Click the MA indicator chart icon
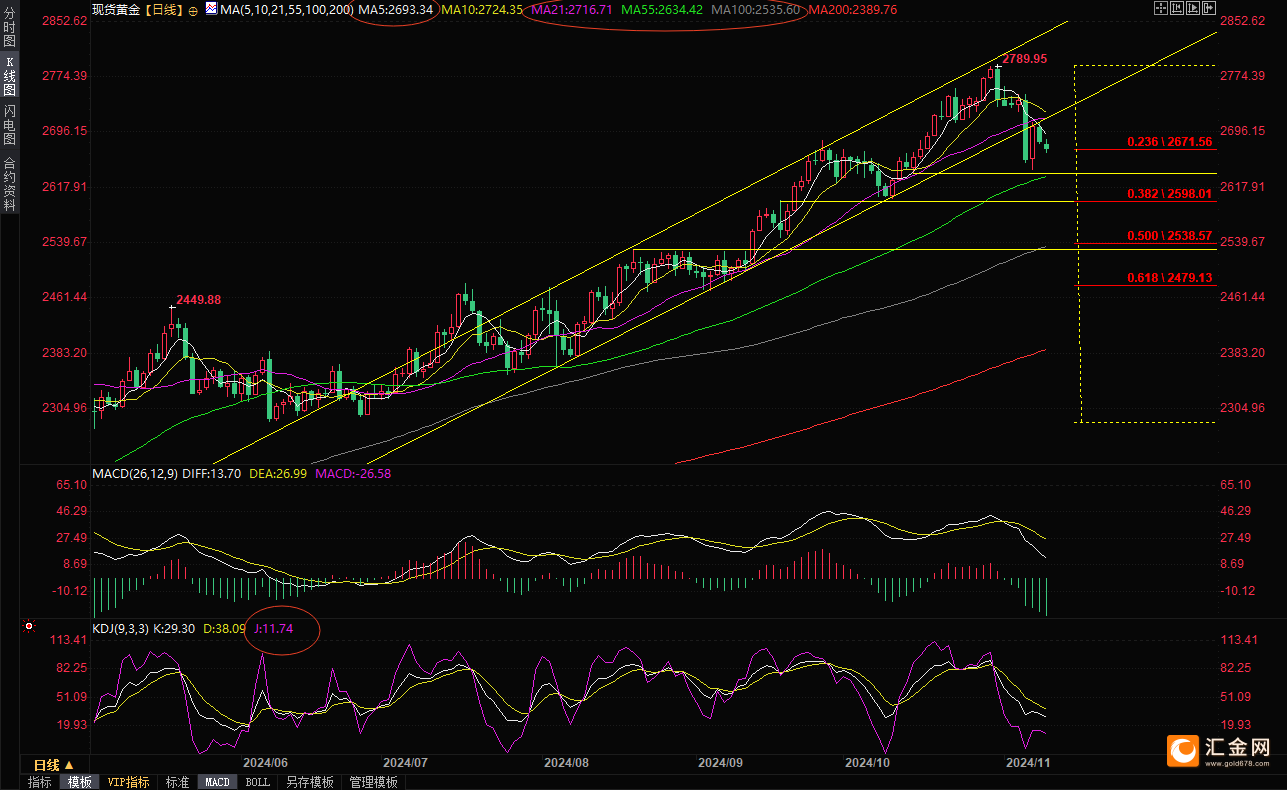This screenshot has height=790, width=1287. tap(211, 8)
